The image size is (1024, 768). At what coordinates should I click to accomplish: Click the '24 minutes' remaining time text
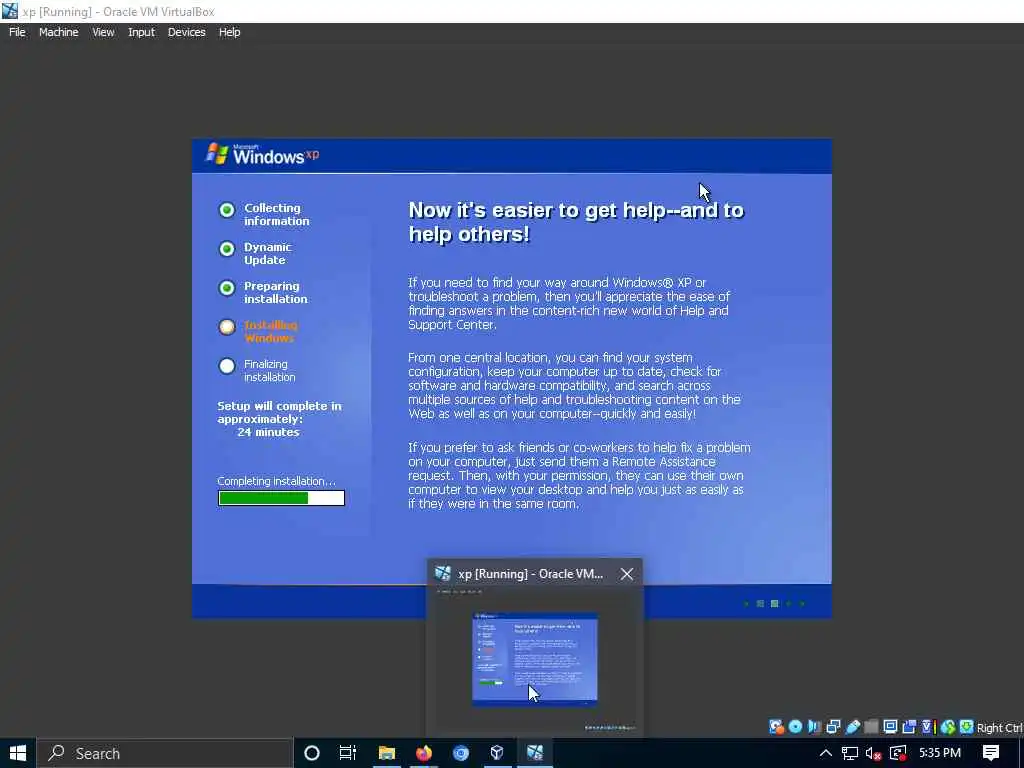[x=268, y=432]
